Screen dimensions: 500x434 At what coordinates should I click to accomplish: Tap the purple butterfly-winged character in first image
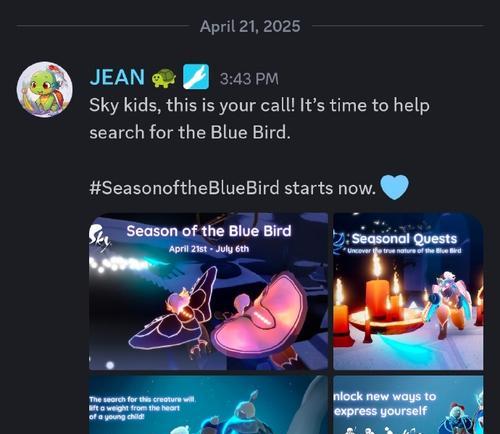173,313
